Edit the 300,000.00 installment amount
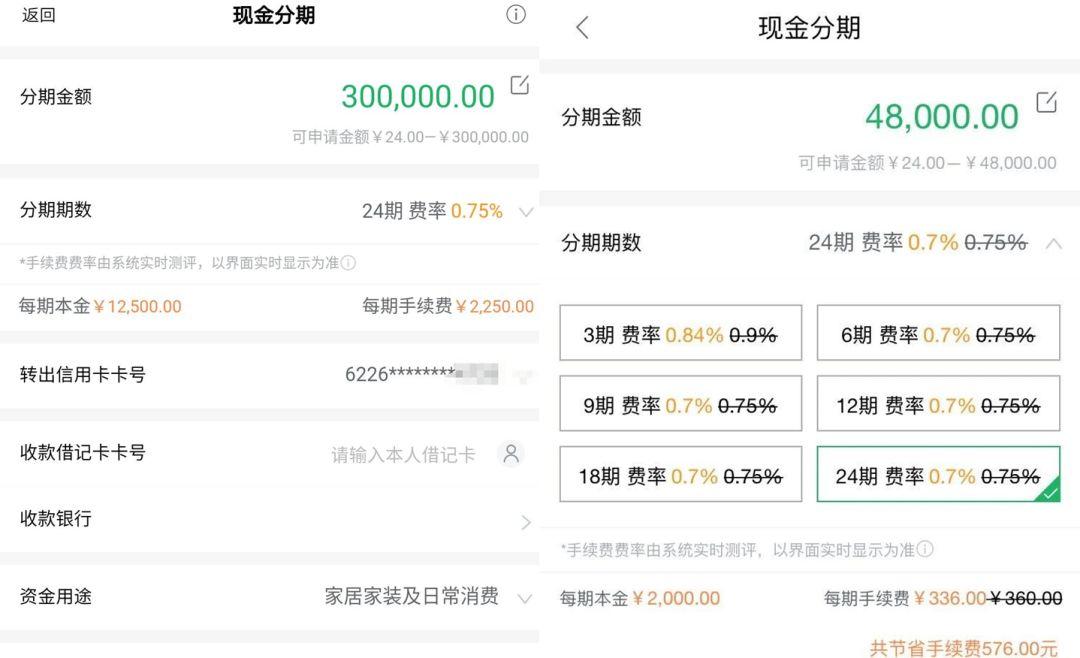 (x=519, y=85)
